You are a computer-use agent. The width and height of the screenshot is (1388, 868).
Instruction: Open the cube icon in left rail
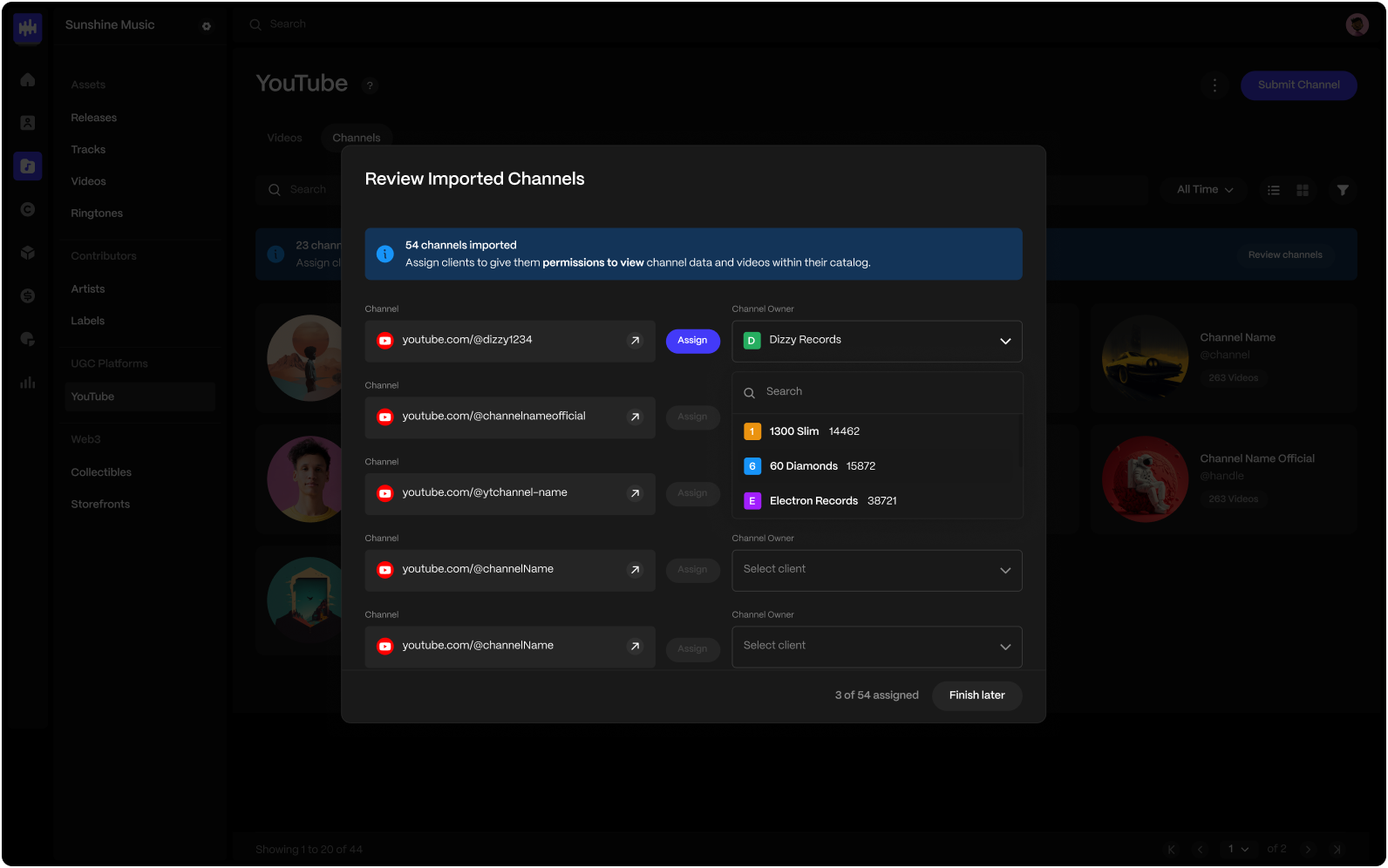point(28,253)
